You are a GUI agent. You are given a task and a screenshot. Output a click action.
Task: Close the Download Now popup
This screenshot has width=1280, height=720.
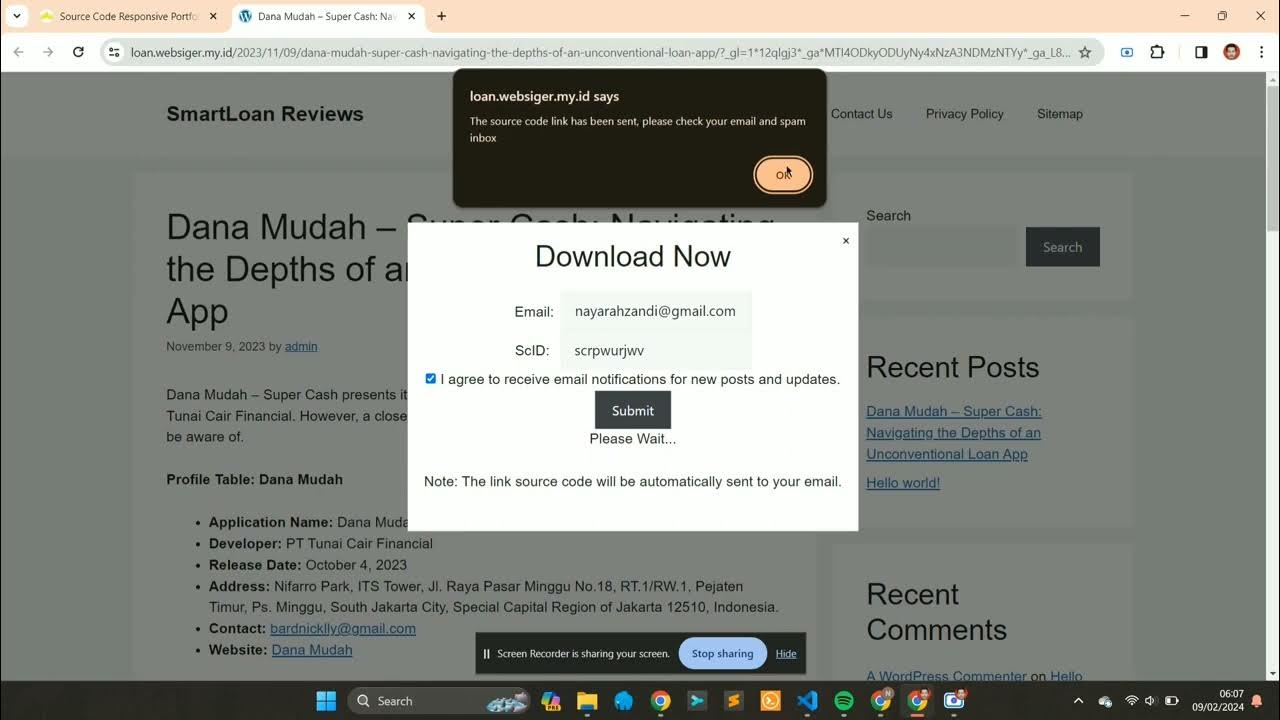[846, 241]
